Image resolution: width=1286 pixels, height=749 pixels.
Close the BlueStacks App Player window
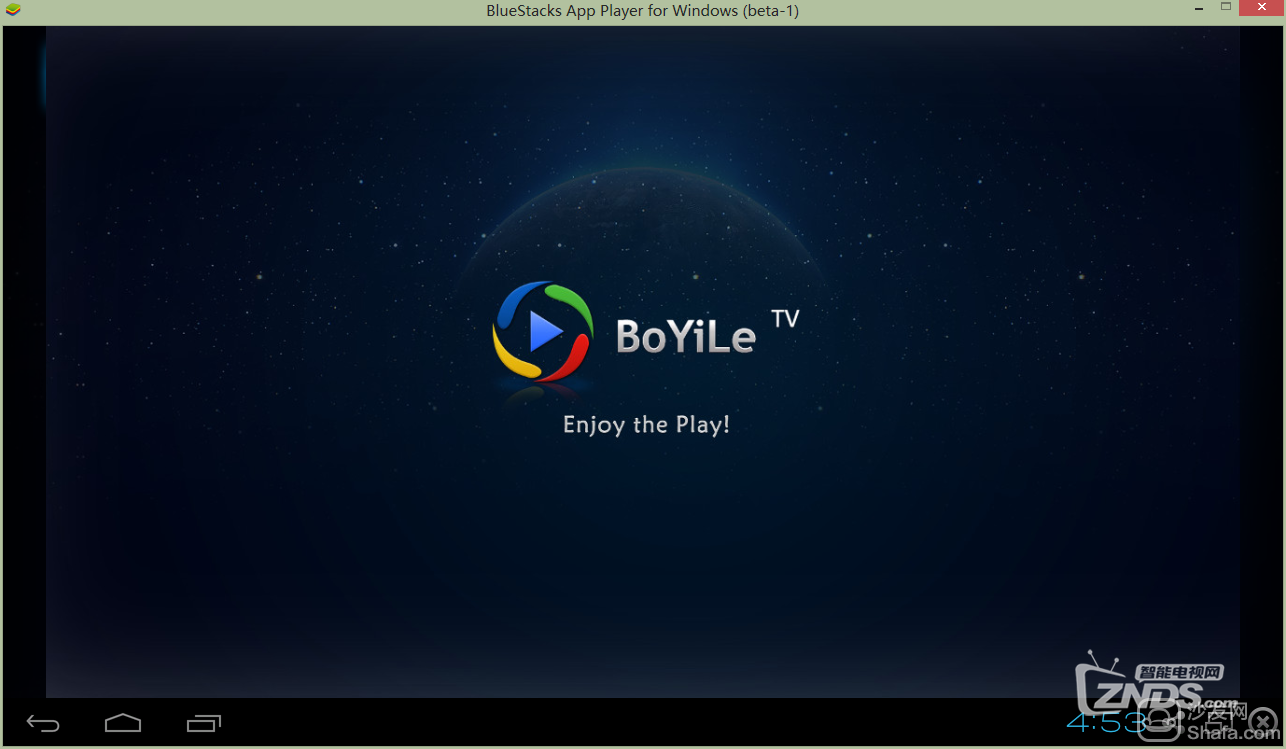(x=1262, y=8)
